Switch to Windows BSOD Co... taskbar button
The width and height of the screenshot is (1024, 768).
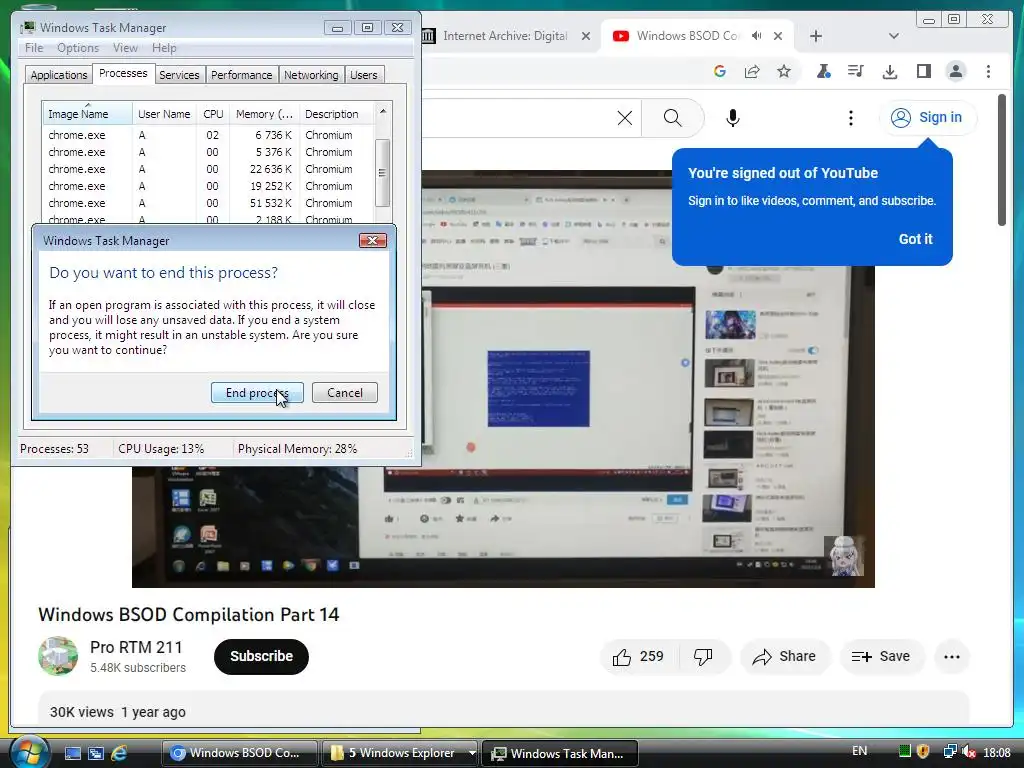(240, 753)
